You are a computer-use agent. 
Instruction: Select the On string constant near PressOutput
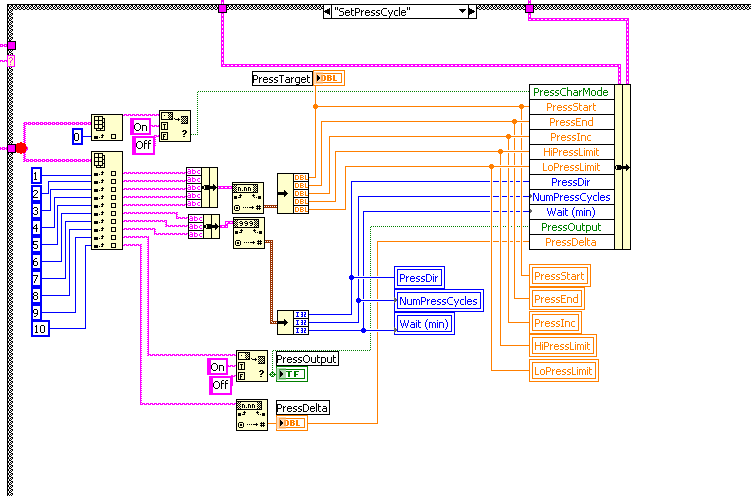(218, 367)
